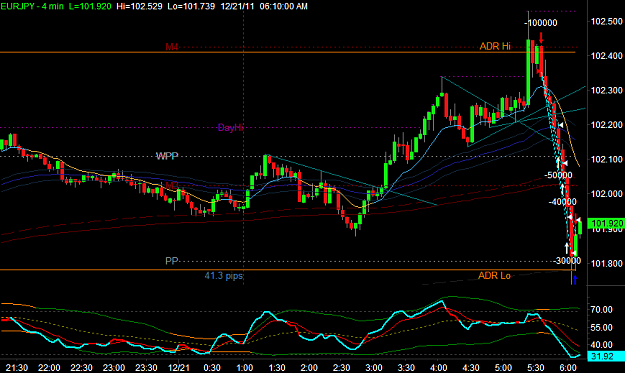Select the ADR Hi level label

point(495,46)
